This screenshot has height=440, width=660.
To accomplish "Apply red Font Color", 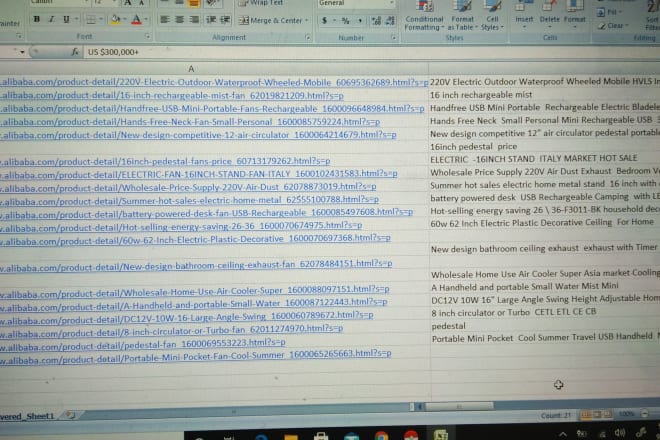I will click(136, 20).
